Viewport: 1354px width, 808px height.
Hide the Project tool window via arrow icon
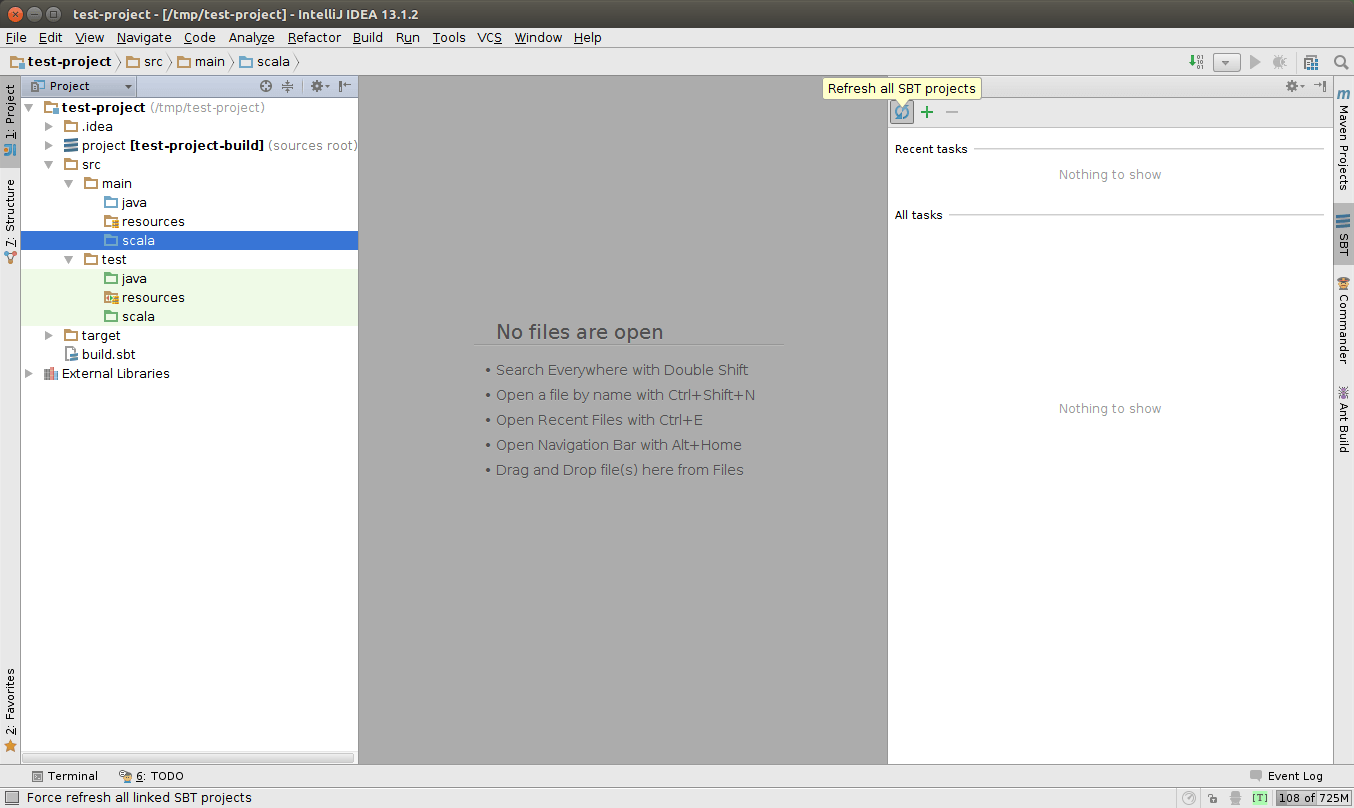(x=344, y=86)
